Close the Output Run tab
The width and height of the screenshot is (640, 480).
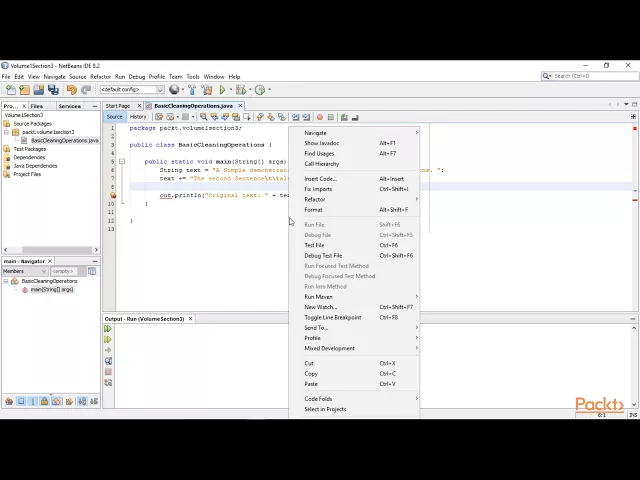(x=190, y=319)
